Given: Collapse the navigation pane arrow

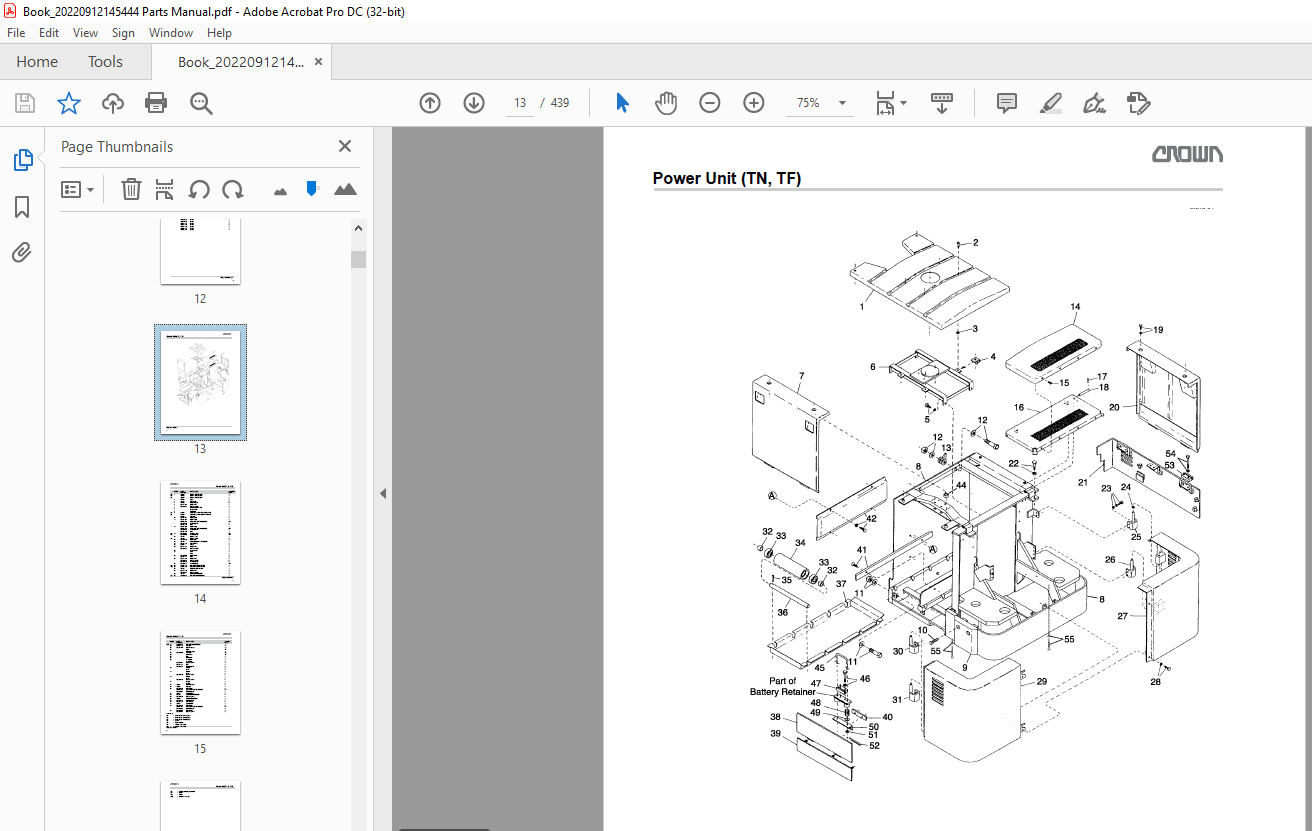Looking at the screenshot, I should click(x=382, y=493).
